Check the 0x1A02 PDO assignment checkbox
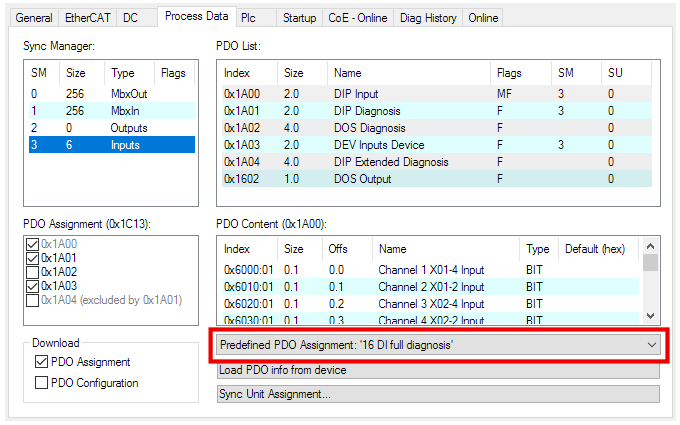The image size is (680, 425). (x=33, y=272)
